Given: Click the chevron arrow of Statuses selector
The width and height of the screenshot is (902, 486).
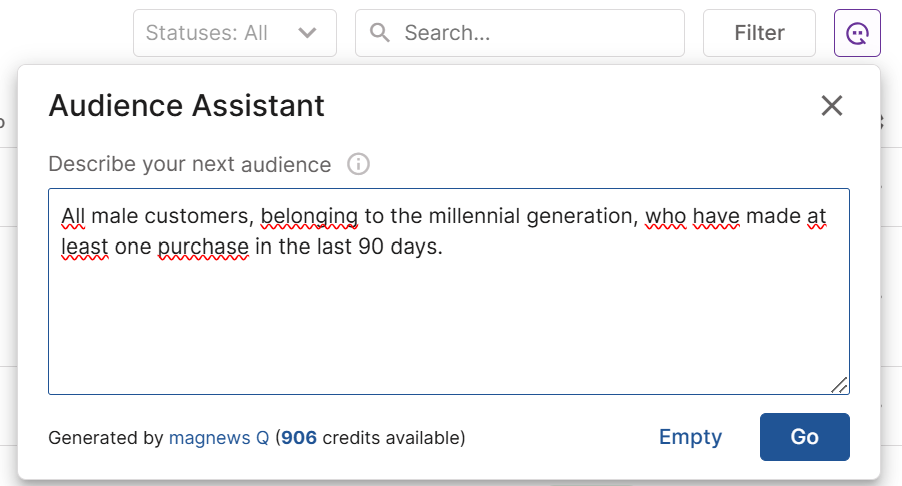Looking at the screenshot, I should click(307, 33).
